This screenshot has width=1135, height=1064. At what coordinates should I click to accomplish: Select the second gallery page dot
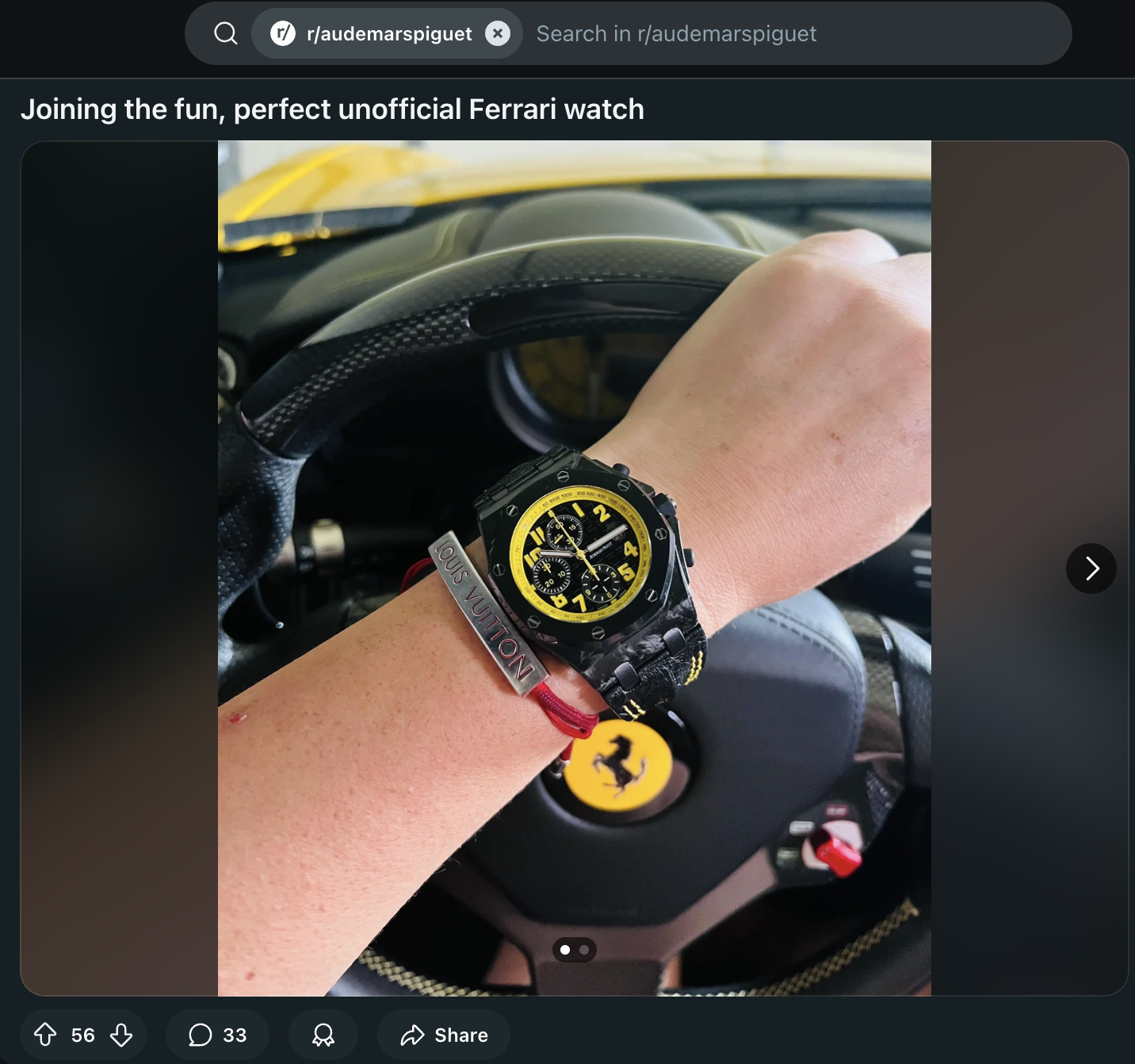584,950
